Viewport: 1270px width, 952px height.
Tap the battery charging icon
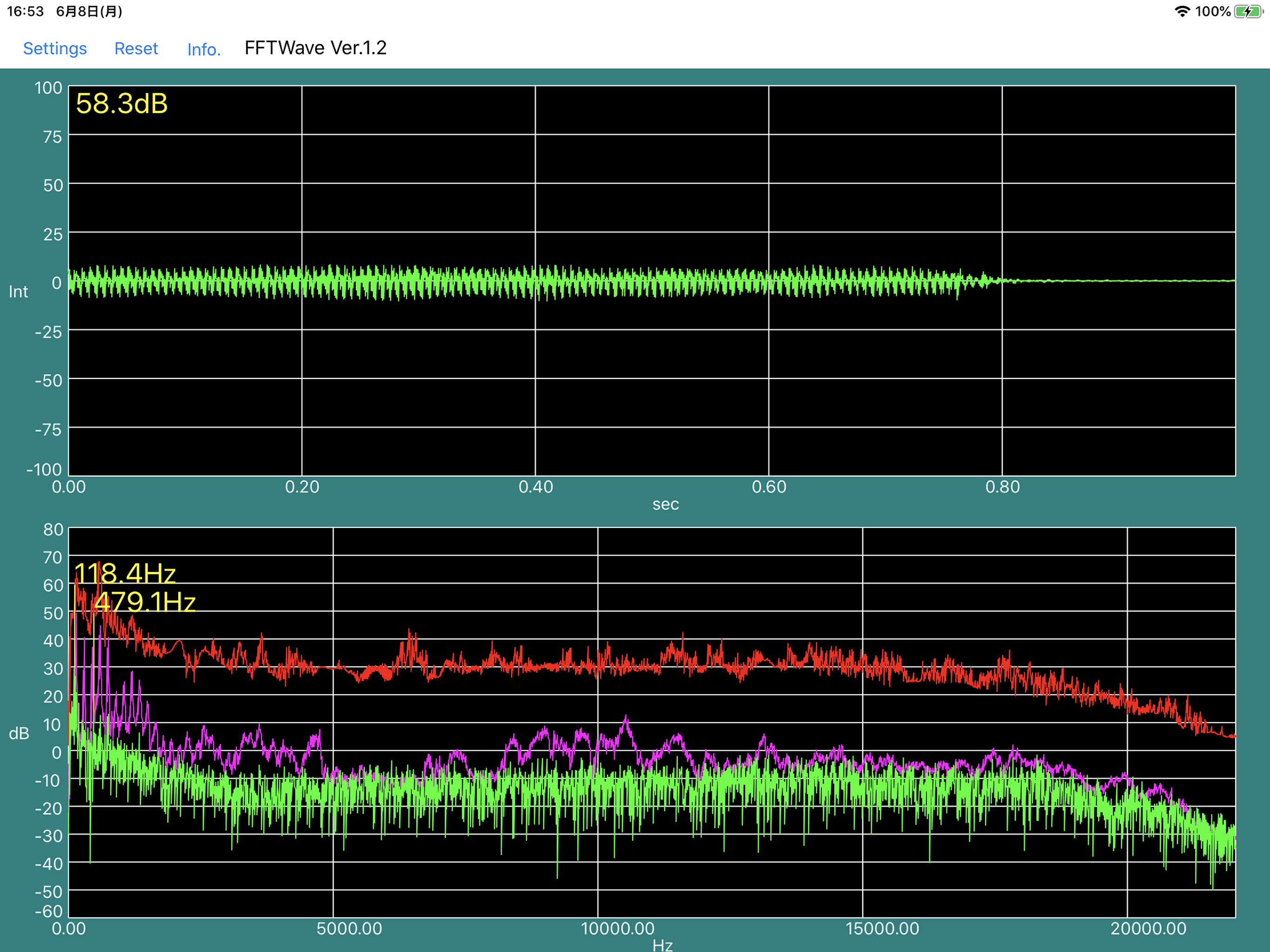click(x=1248, y=12)
